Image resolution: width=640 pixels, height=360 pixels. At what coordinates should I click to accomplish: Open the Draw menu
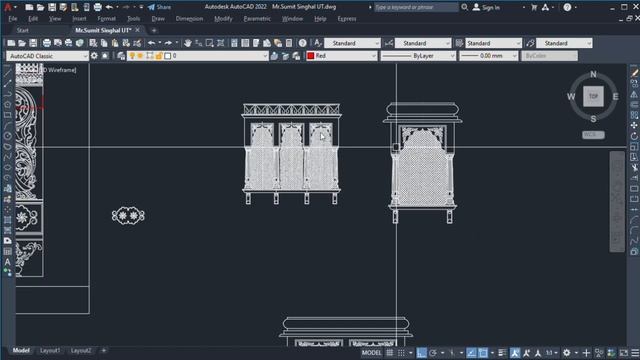pyautogui.click(x=158, y=19)
